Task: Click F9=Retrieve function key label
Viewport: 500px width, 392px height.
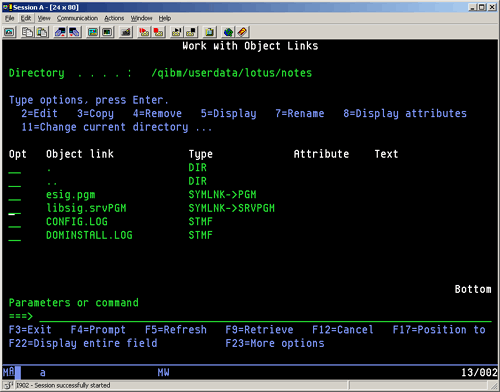Action: pos(259,330)
